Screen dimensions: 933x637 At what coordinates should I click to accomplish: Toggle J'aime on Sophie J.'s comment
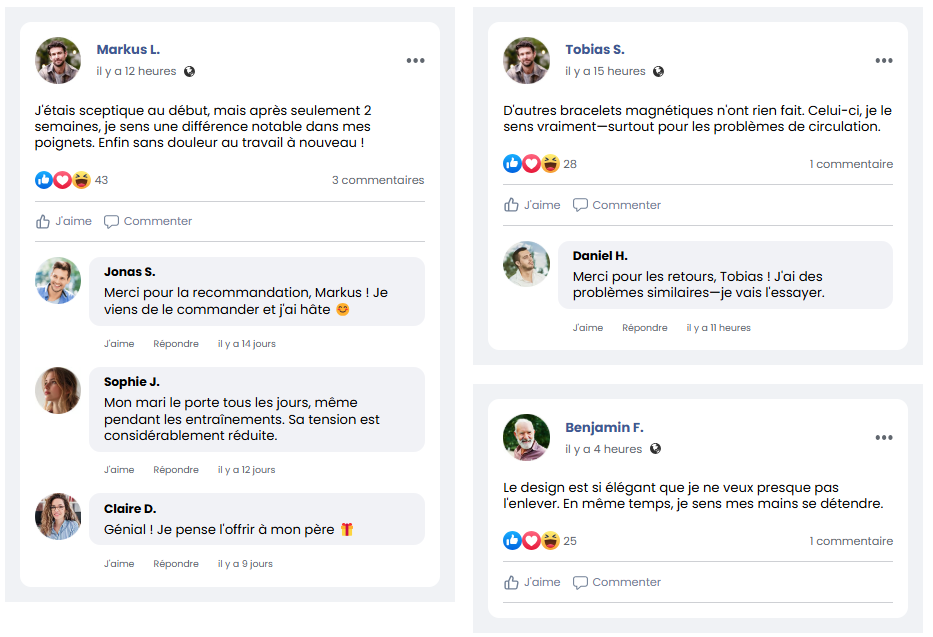tap(119, 470)
